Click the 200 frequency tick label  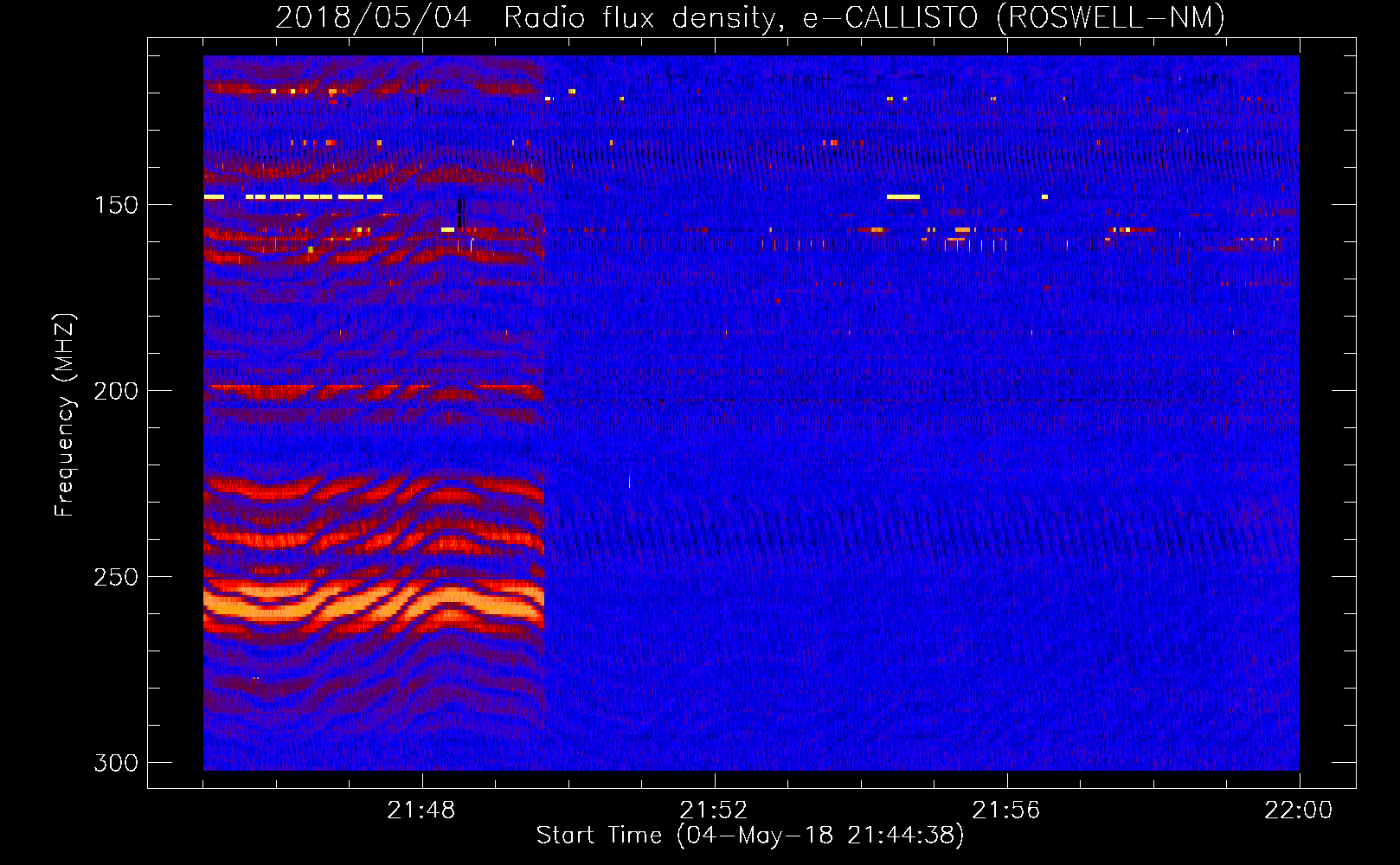[116, 391]
